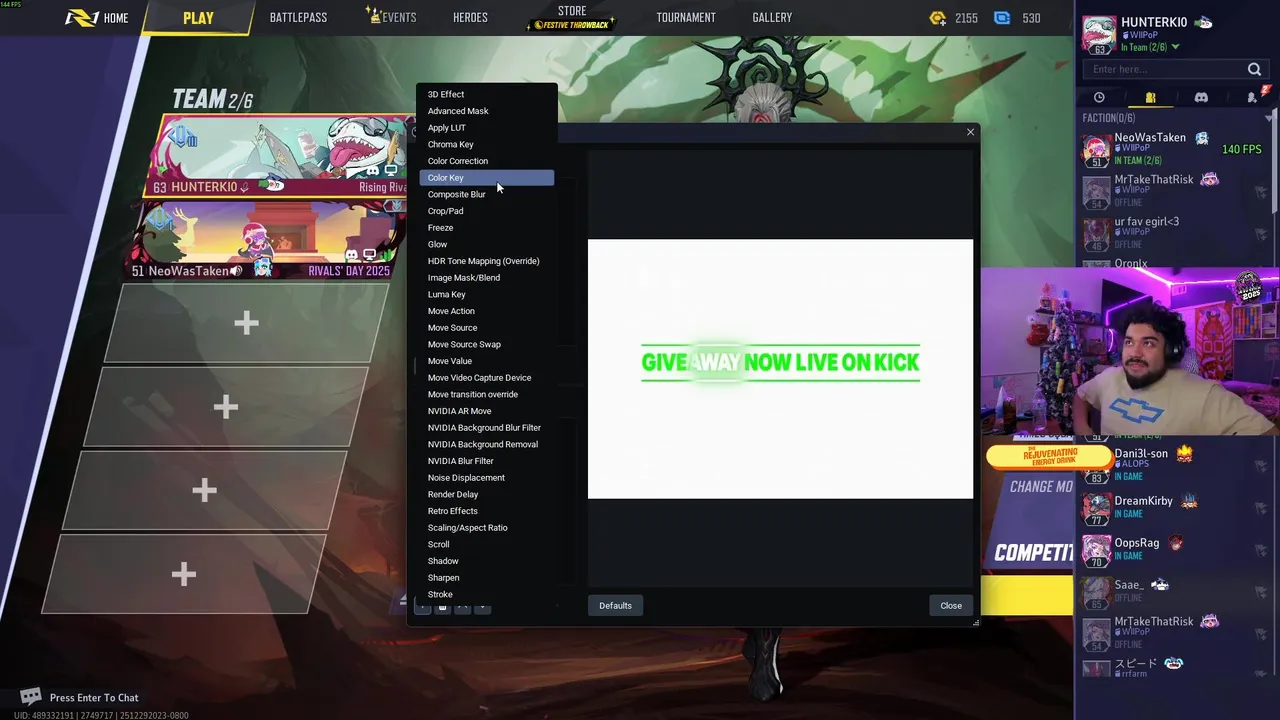Click Dani3l-son's flame emblem badge
Viewport: 1280px width, 720px height.
tap(1185, 453)
